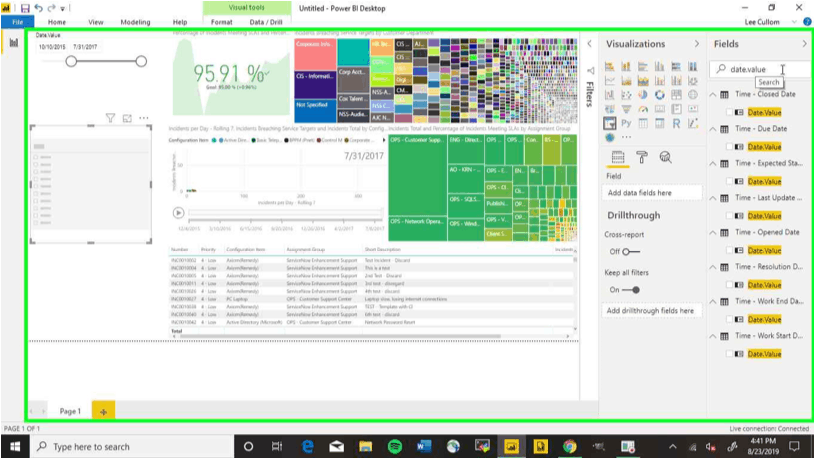Select the Donut chart visualization
815x460 pixels.
point(660,95)
